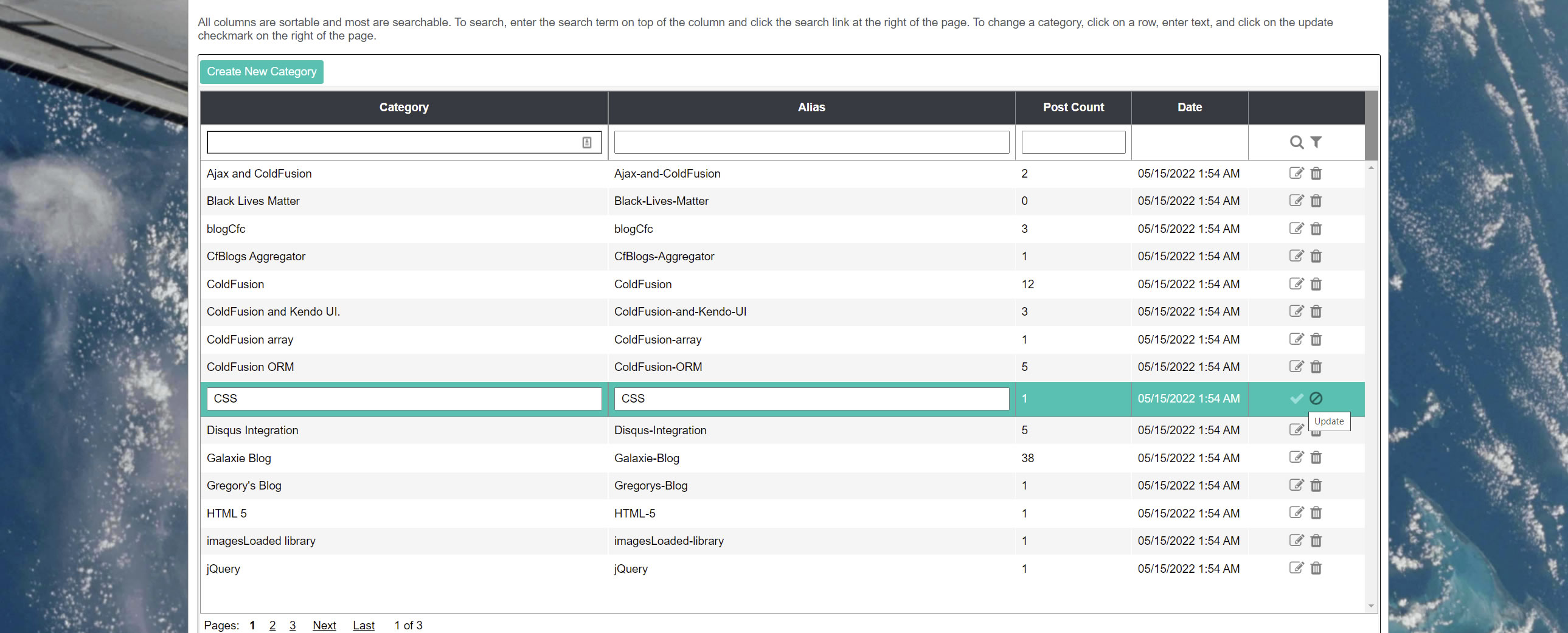Sort by the Post Count column header

click(x=1073, y=108)
